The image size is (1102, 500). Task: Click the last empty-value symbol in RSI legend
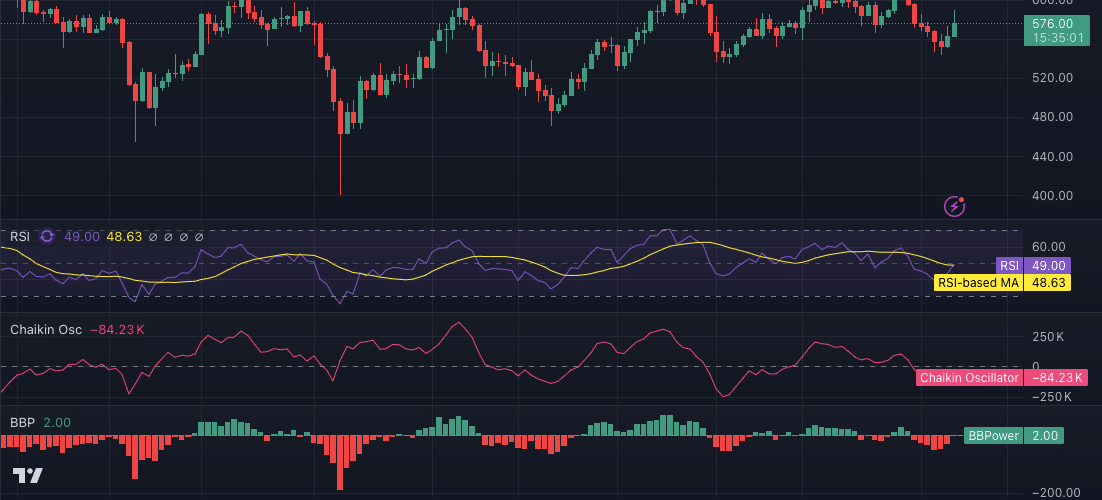click(199, 237)
